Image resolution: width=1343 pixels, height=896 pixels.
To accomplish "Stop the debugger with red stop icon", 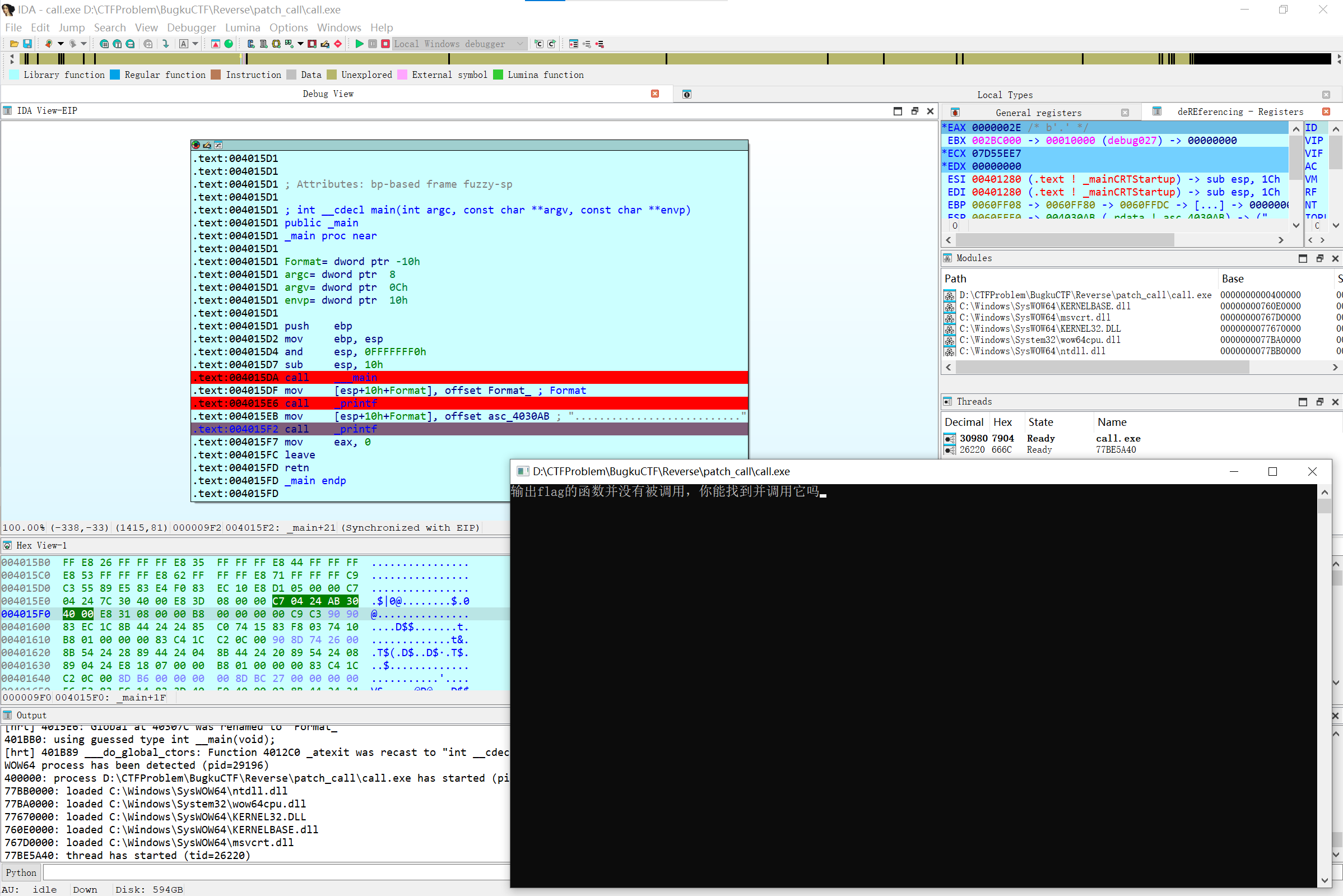I will coord(385,44).
